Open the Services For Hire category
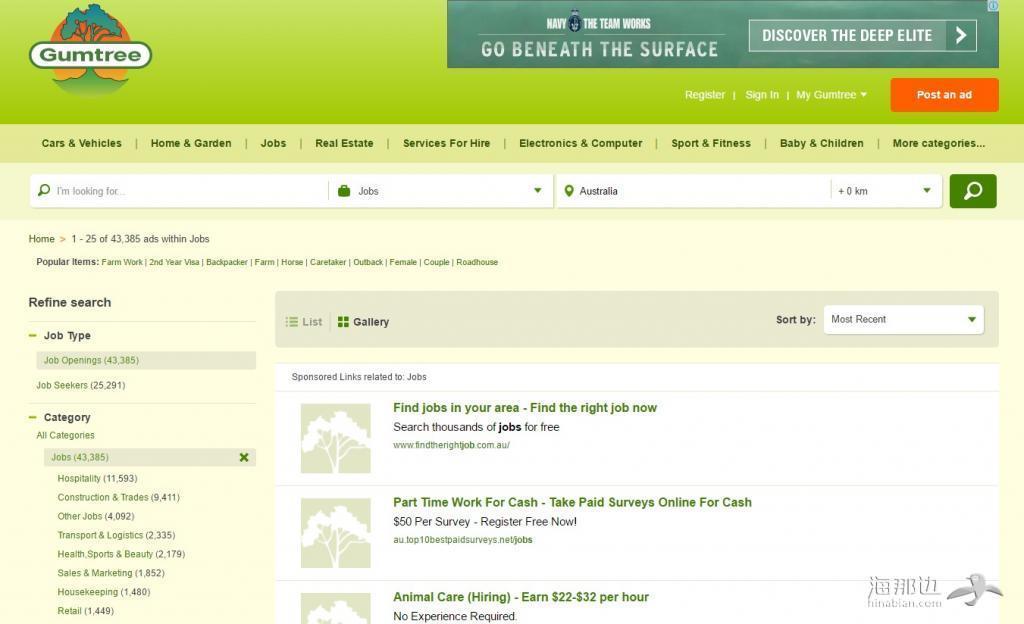 [x=446, y=143]
